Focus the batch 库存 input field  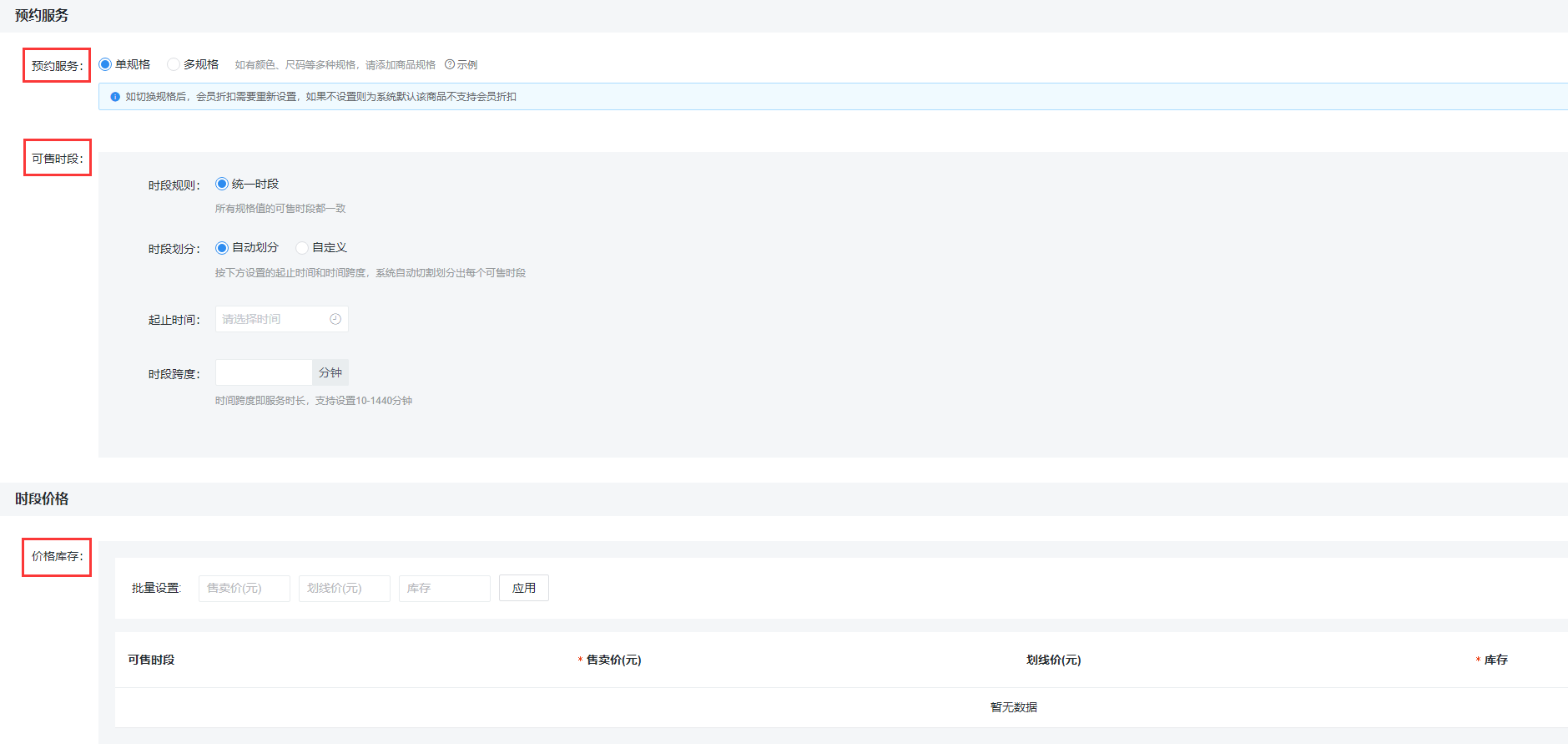click(444, 589)
